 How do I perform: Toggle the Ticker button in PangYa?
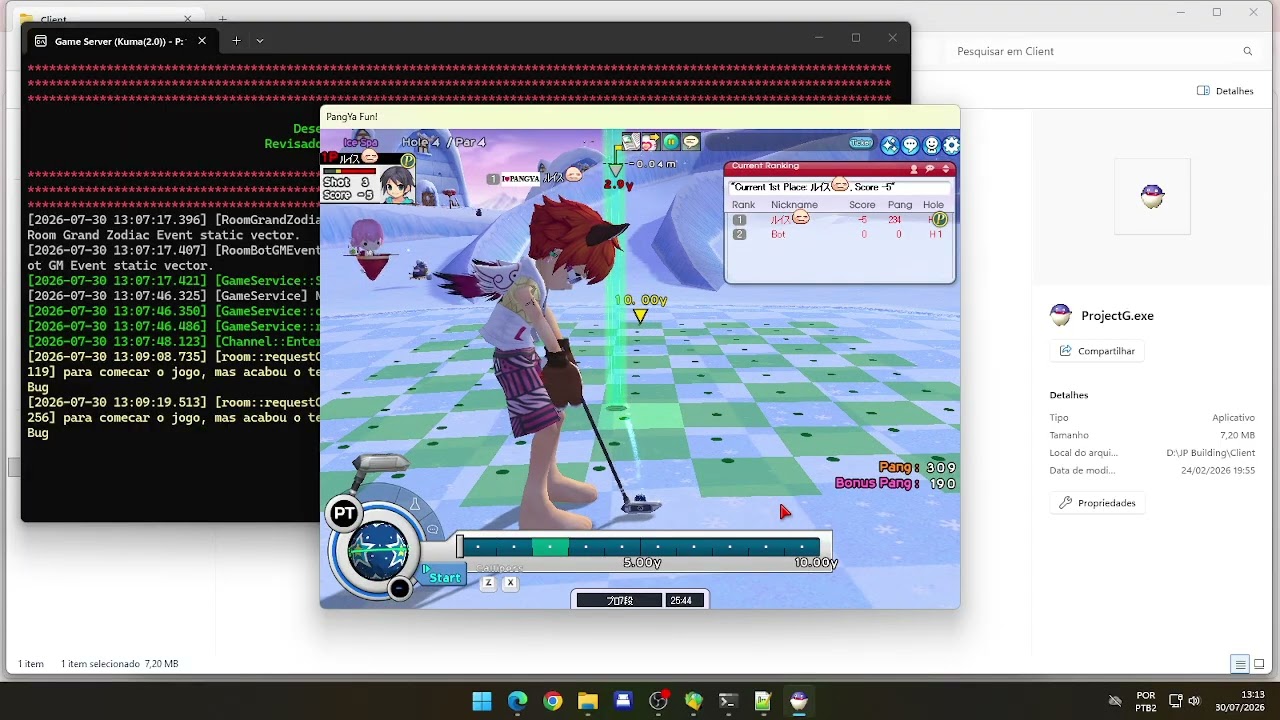coord(861,143)
